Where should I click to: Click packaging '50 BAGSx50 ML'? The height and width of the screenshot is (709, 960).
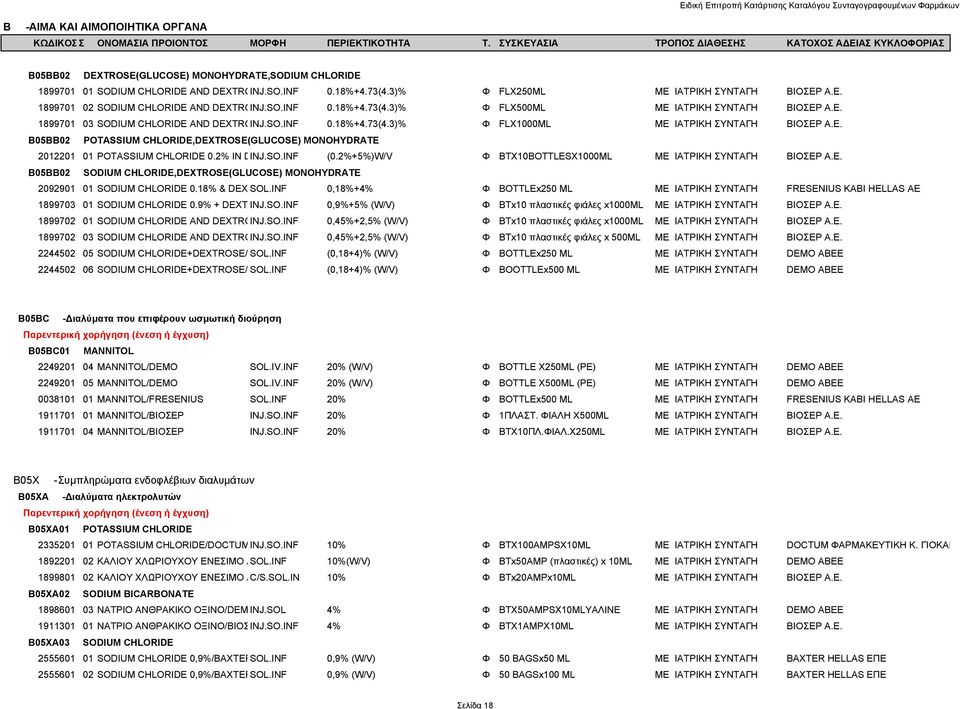point(534,659)
